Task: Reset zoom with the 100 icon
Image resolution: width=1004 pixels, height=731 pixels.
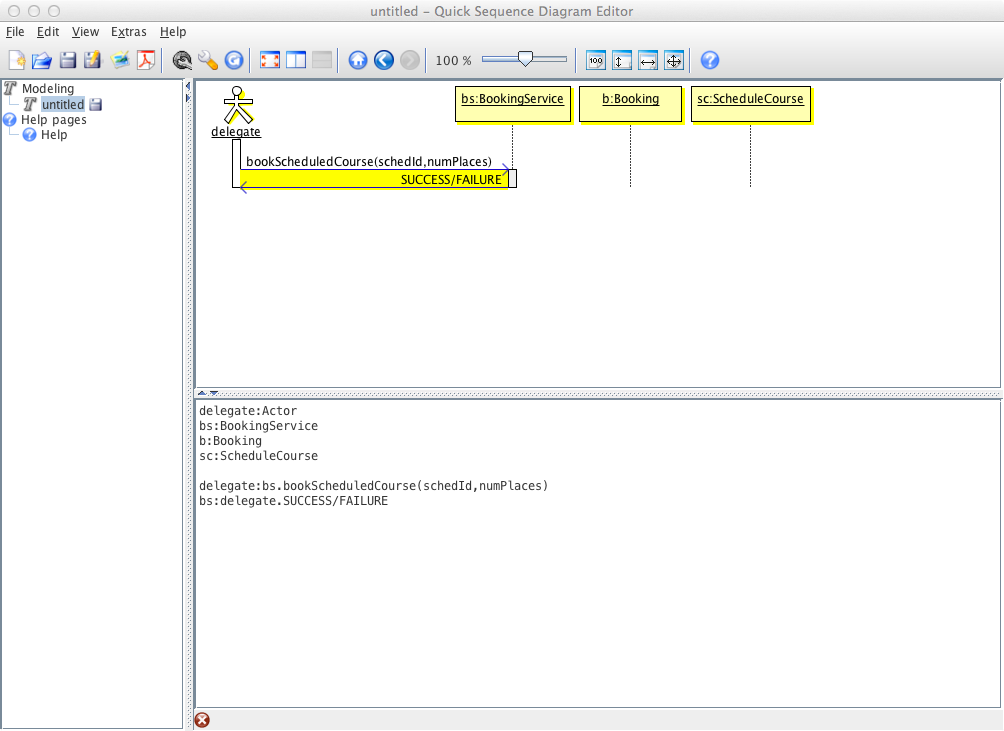Action: [x=595, y=60]
